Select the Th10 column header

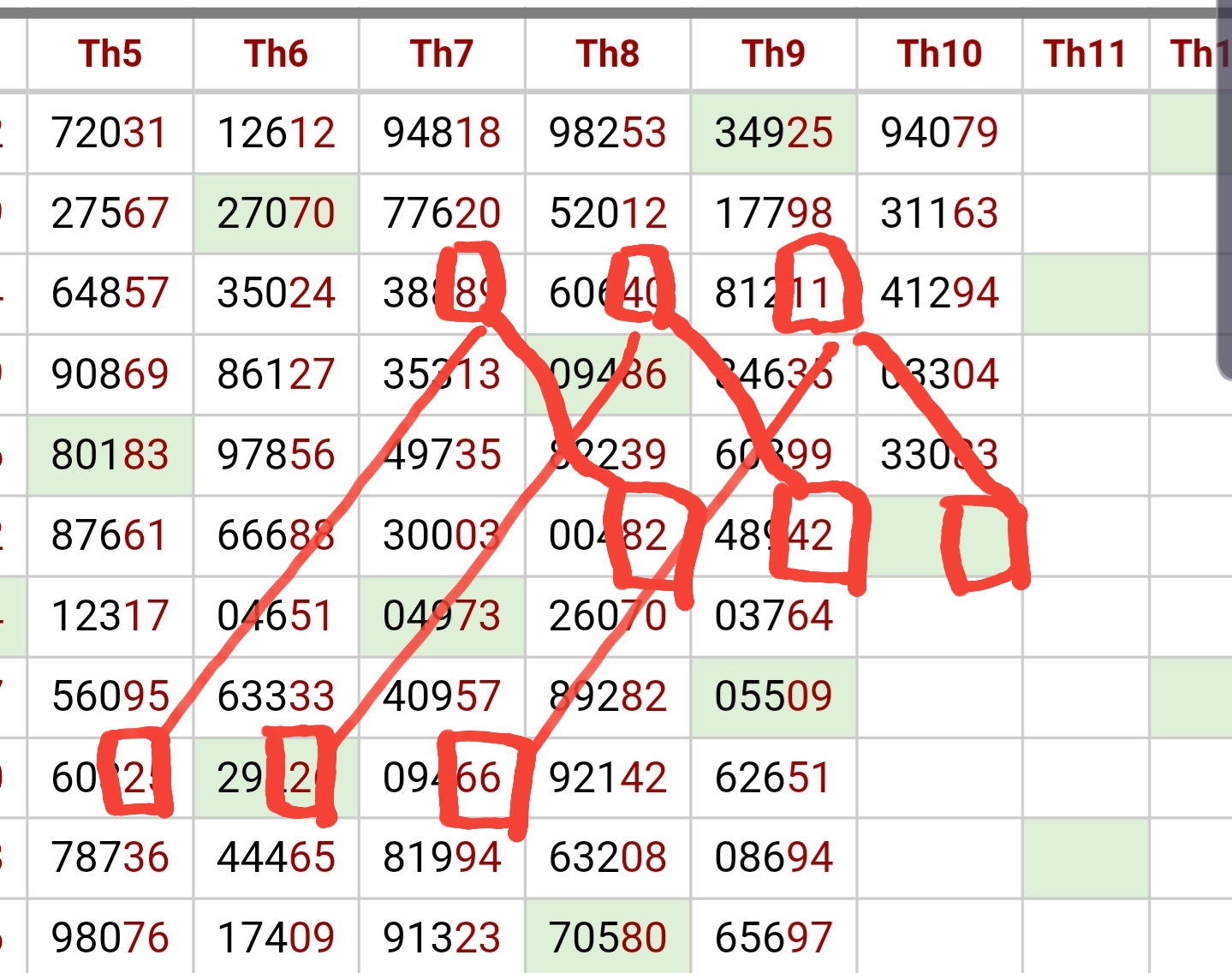click(940, 54)
